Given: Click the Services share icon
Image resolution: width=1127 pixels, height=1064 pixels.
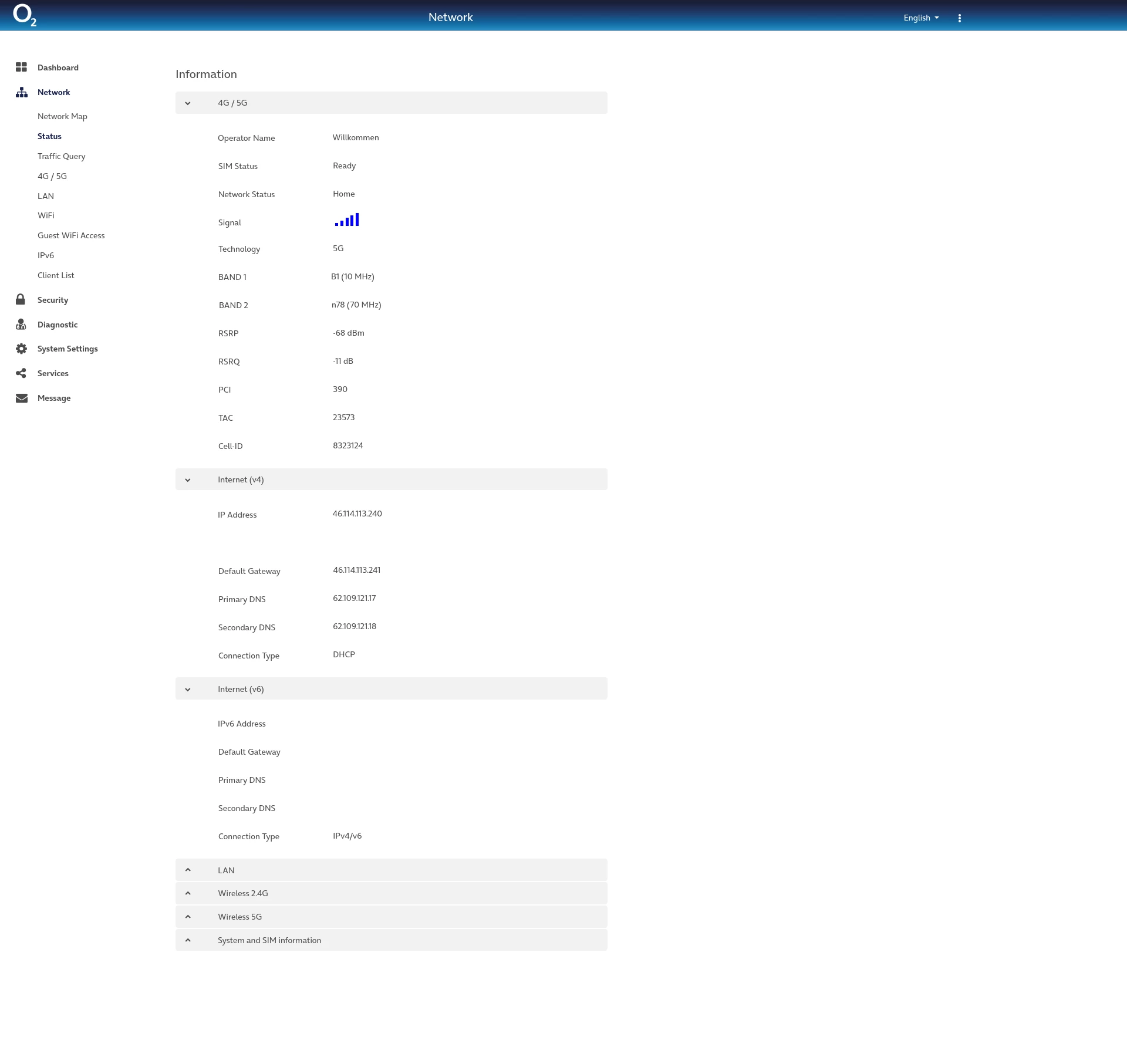Looking at the screenshot, I should (21, 373).
